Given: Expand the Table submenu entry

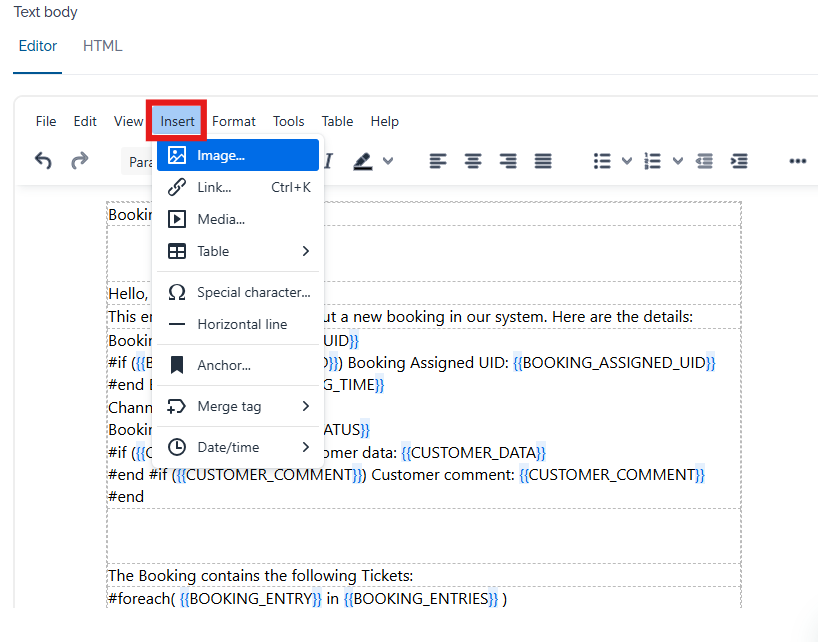Looking at the screenshot, I should [238, 251].
